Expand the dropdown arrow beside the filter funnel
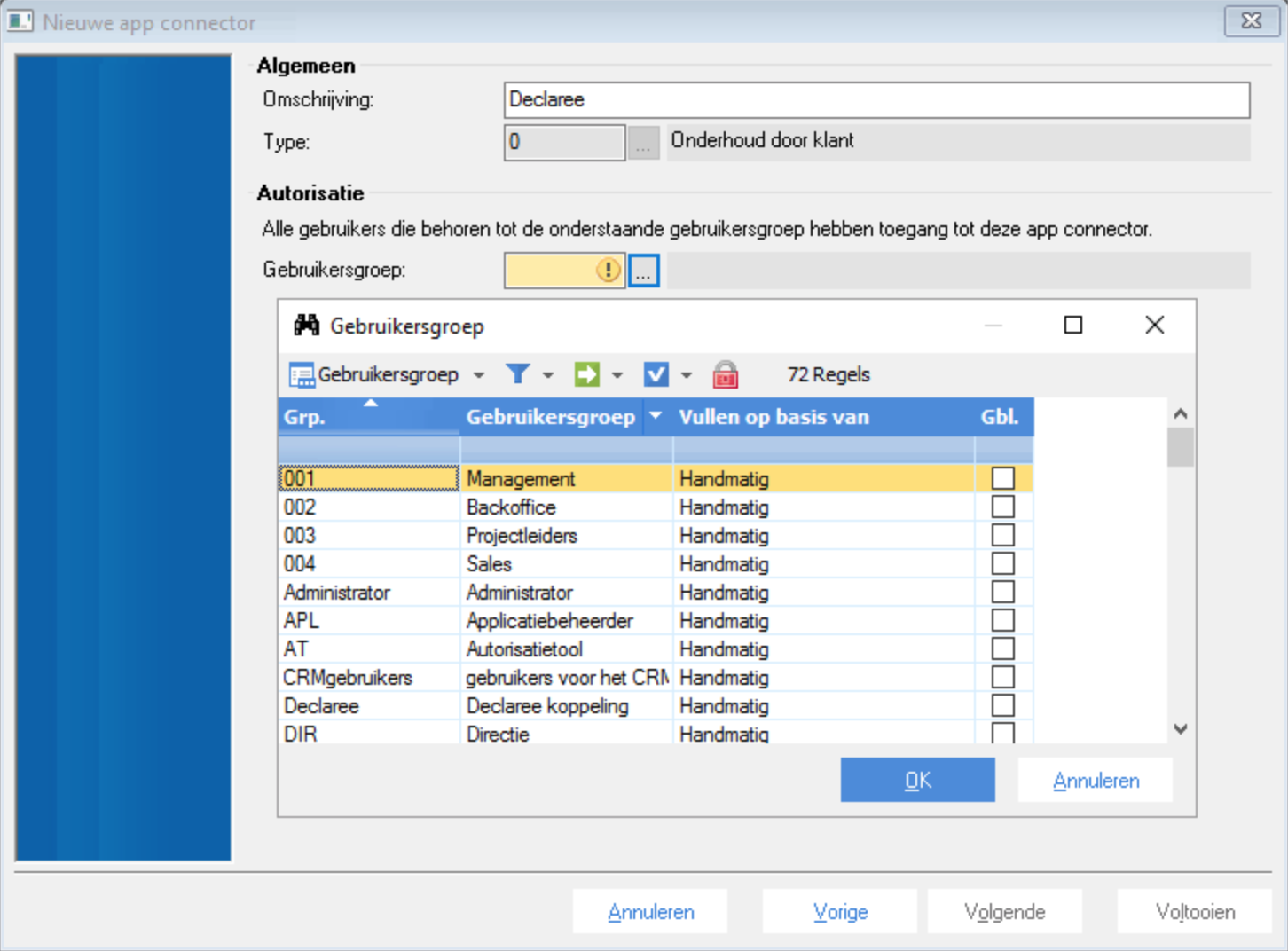This screenshot has height=951, width=1288. coord(548,375)
